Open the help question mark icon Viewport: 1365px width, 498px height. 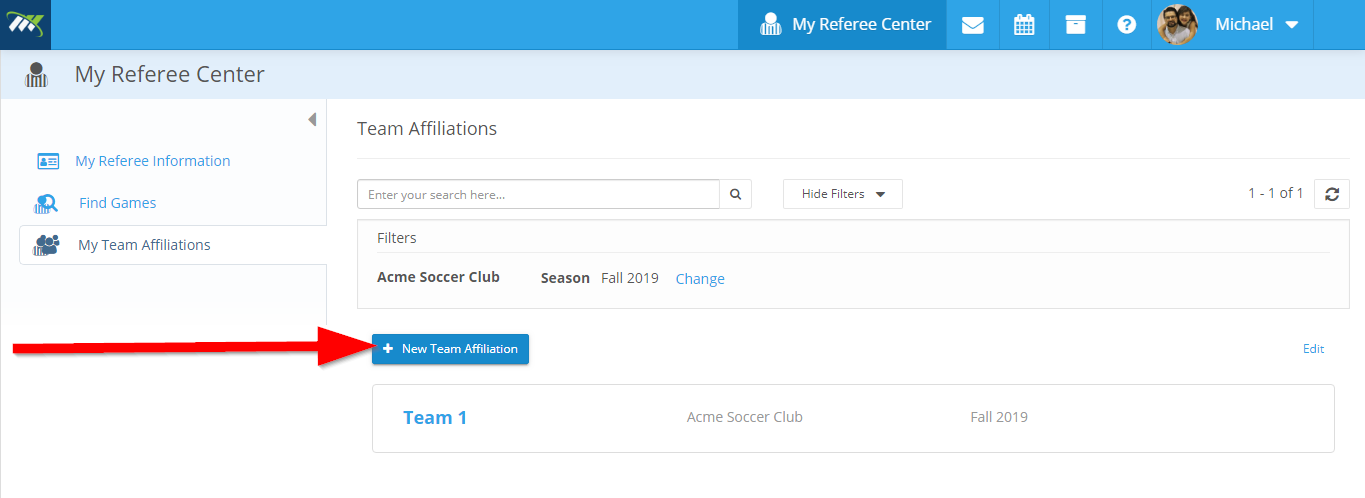click(1127, 25)
